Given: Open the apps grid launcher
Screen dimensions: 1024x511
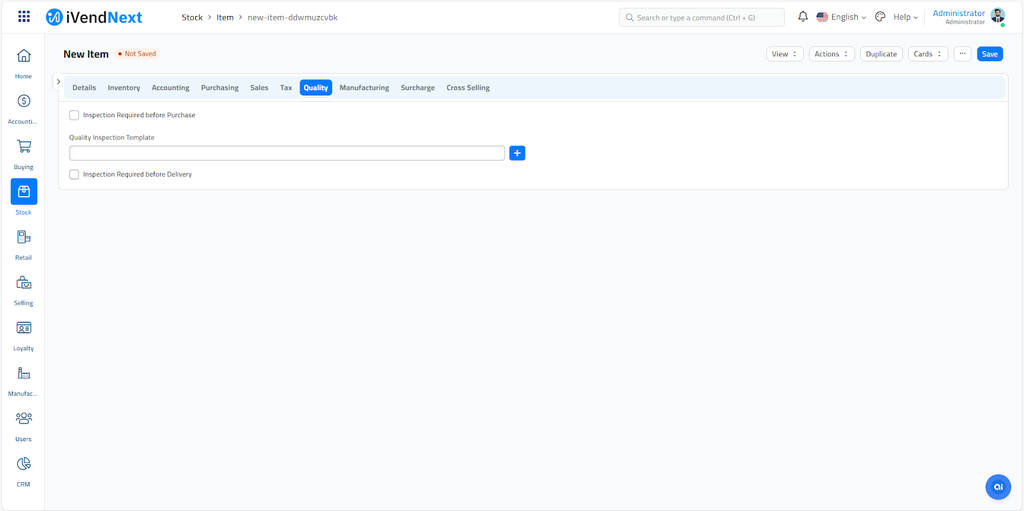Looking at the screenshot, I should (x=24, y=17).
